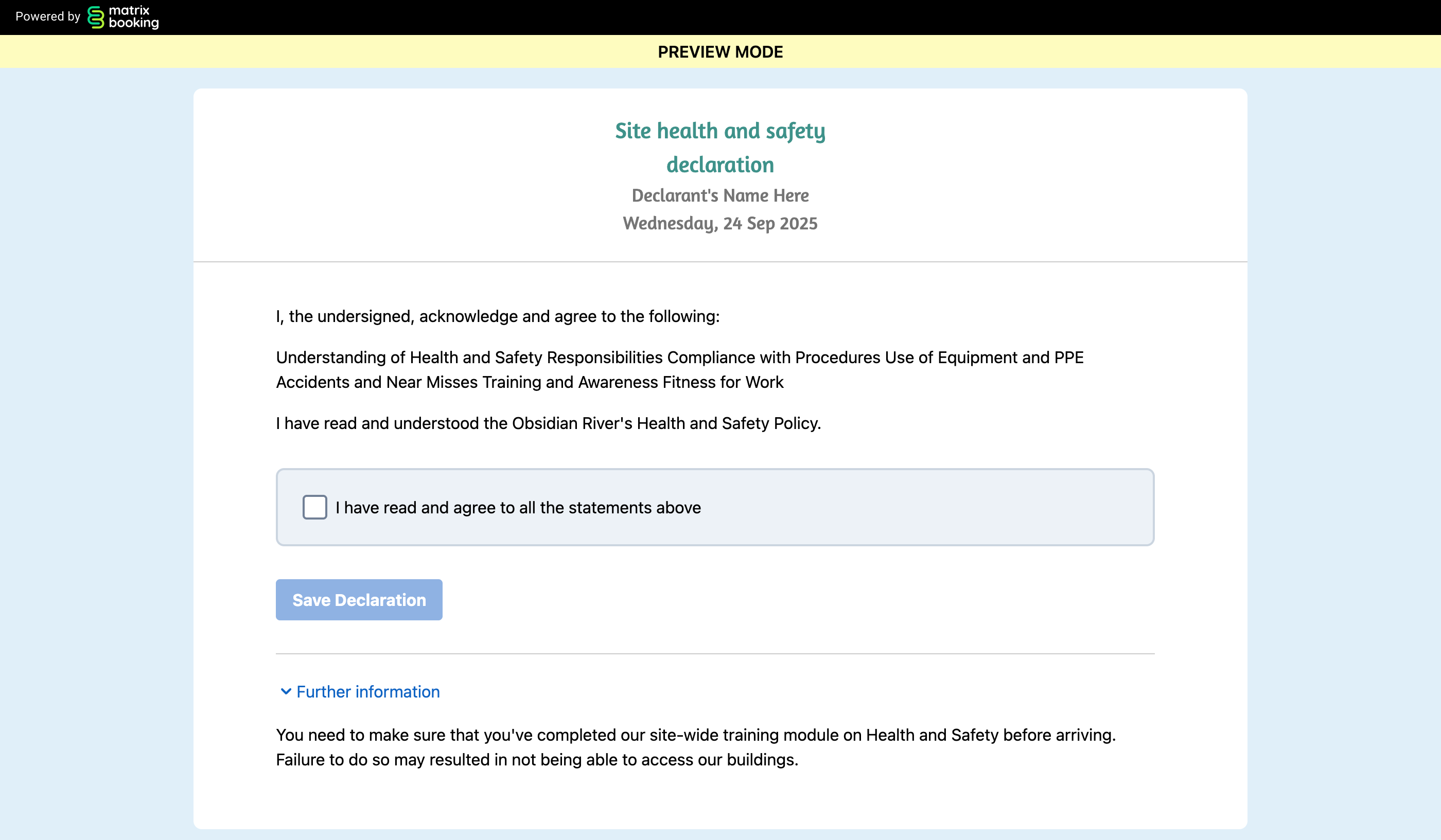Collapse the Further information section
Image resolution: width=1441 pixels, height=840 pixels.
coord(367,691)
